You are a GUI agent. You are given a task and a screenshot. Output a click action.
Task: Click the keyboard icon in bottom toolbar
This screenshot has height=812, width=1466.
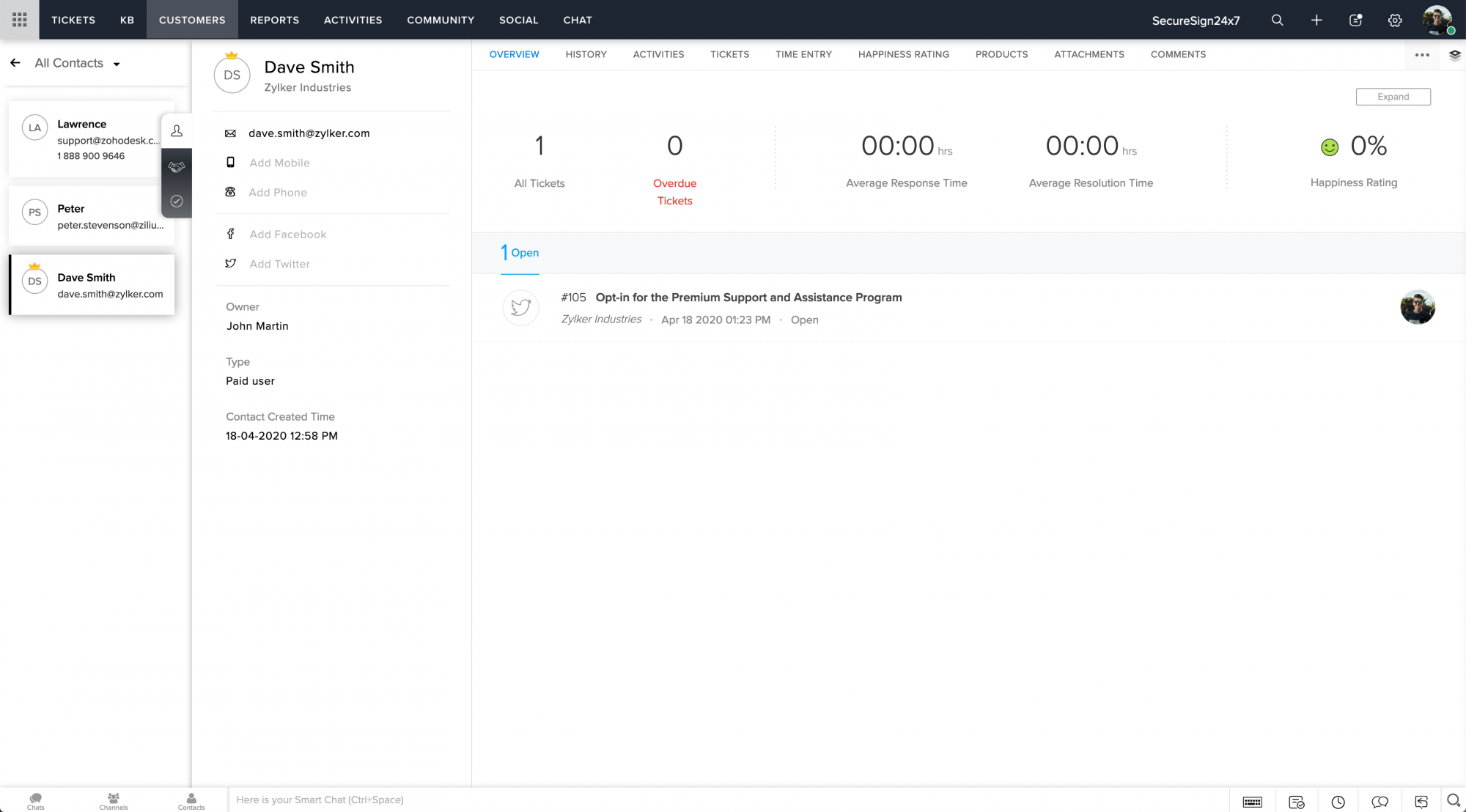point(1252,802)
